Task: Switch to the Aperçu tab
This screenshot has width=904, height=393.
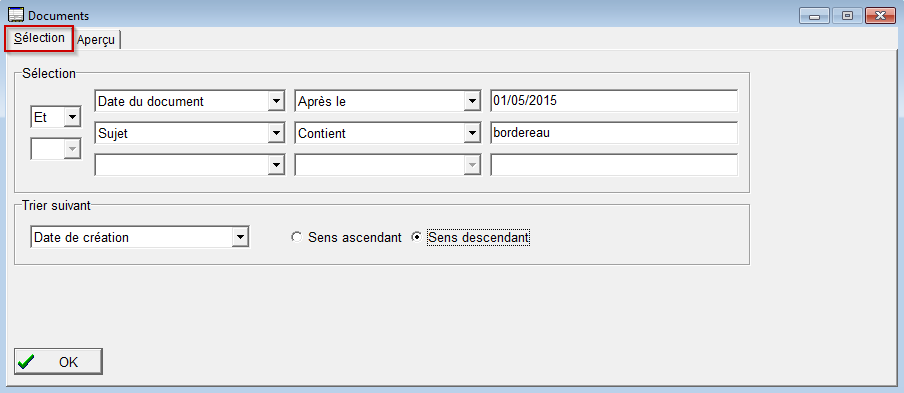Action: coord(97,40)
